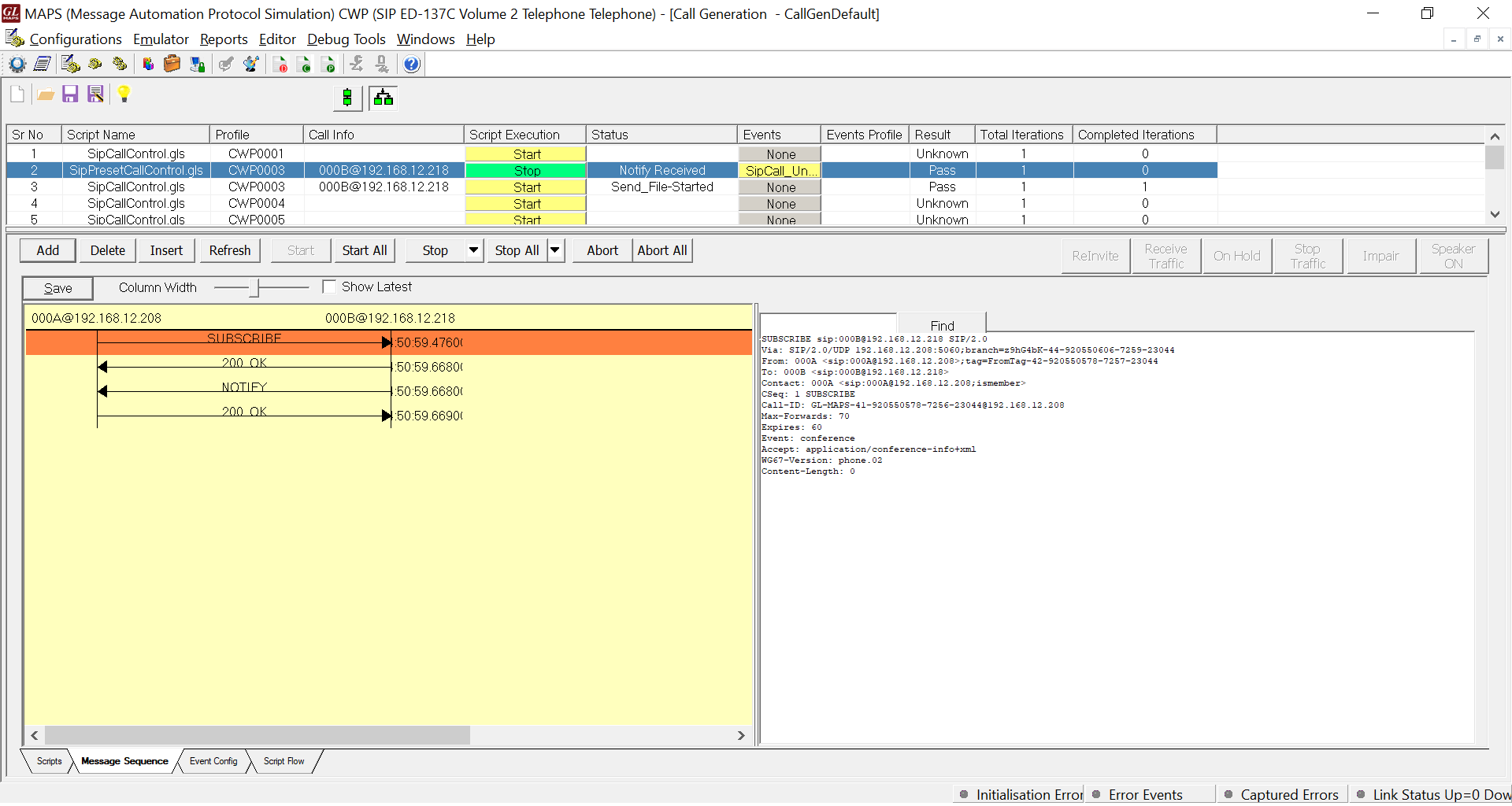Viewport: 1512px width, 806px height.
Task: Open the Stop All dropdown arrow
Action: pos(555,250)
